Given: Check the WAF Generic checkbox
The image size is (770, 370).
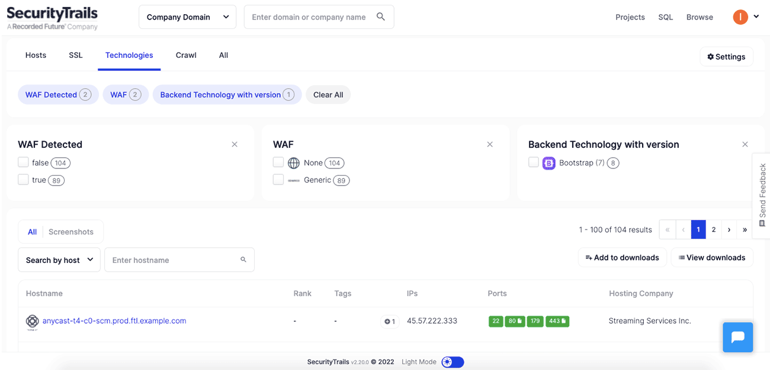Looking at the screenshot, I should coord(278,180).
